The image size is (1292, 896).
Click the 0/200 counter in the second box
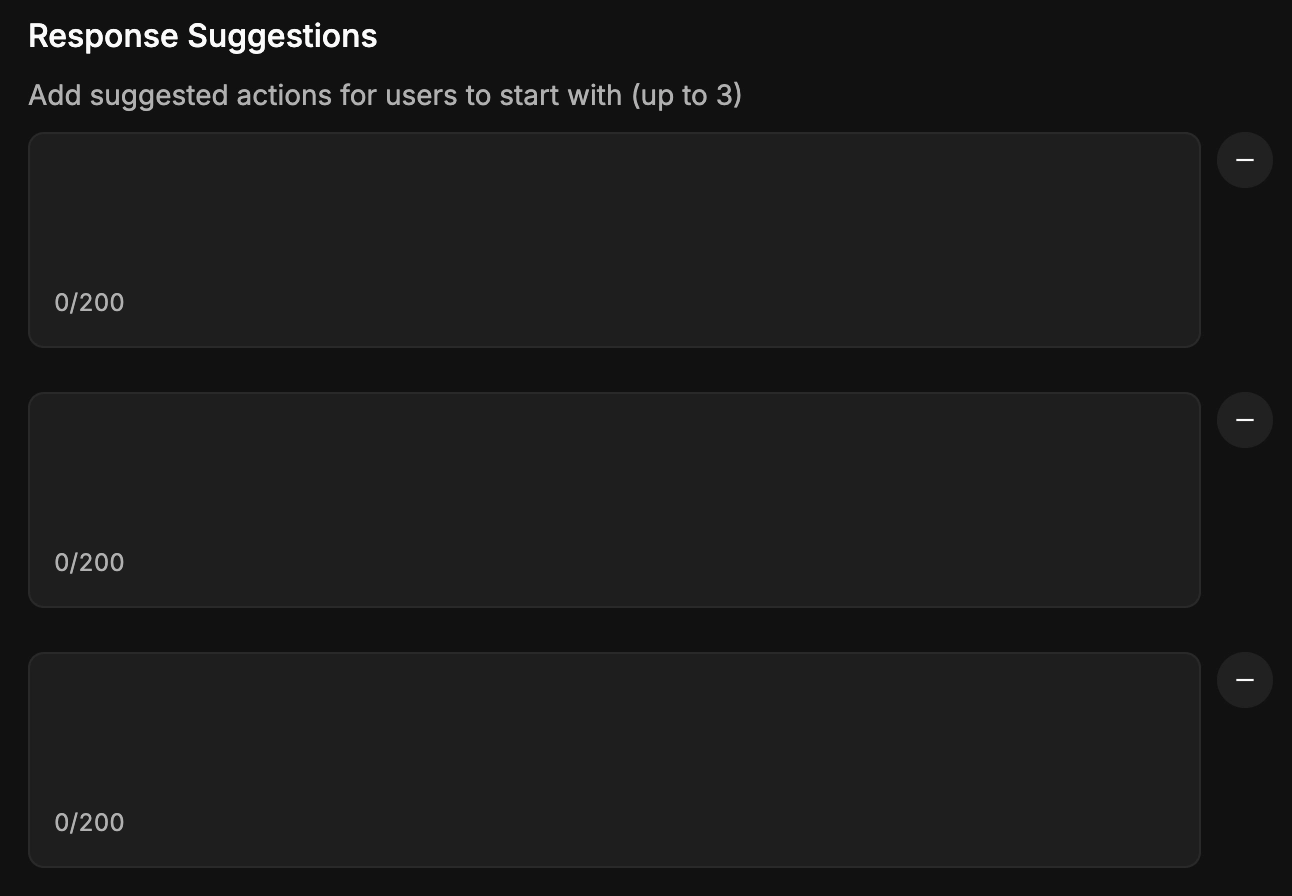tap(89, 563)
